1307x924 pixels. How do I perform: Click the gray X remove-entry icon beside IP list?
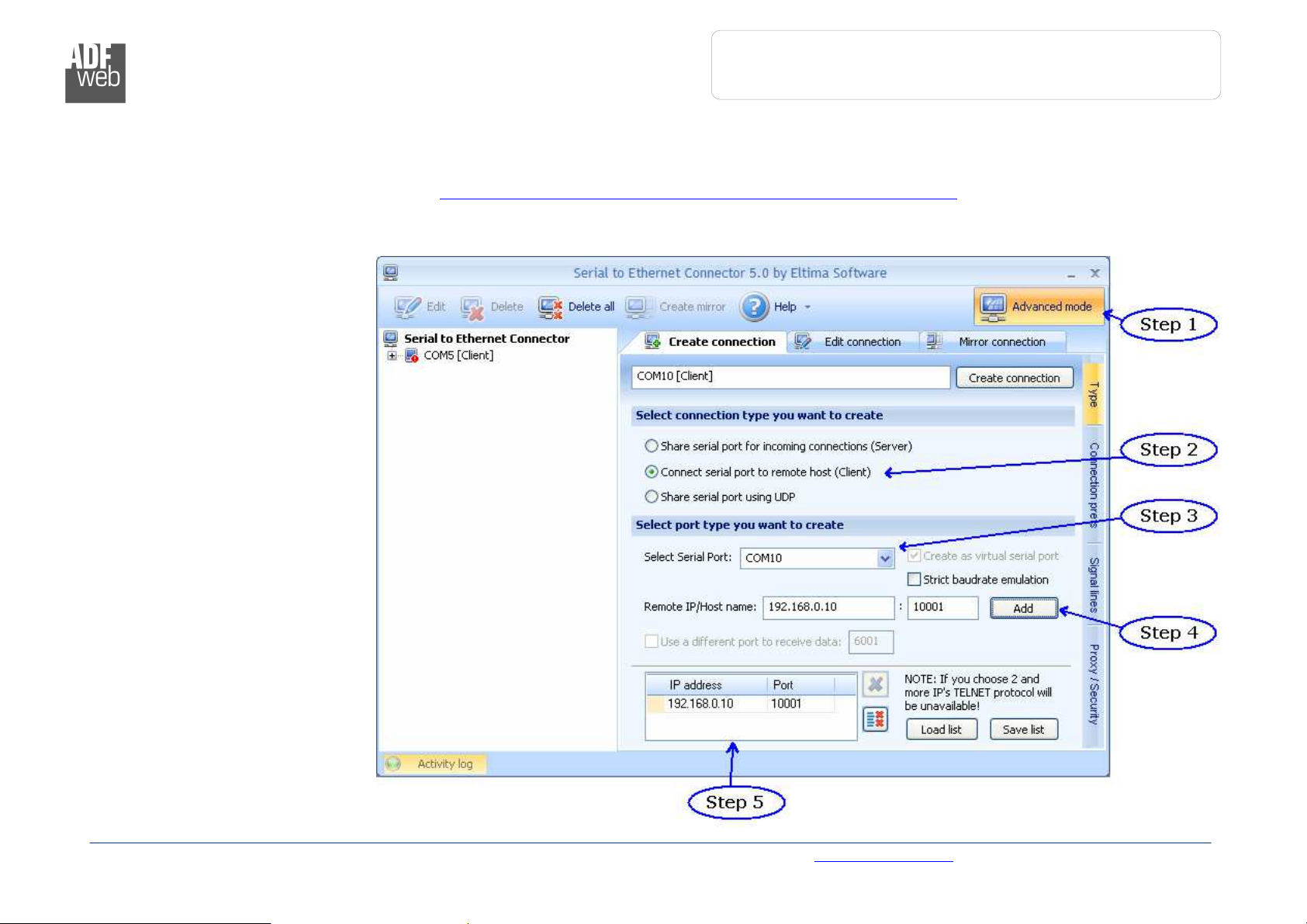pos(875,684)
